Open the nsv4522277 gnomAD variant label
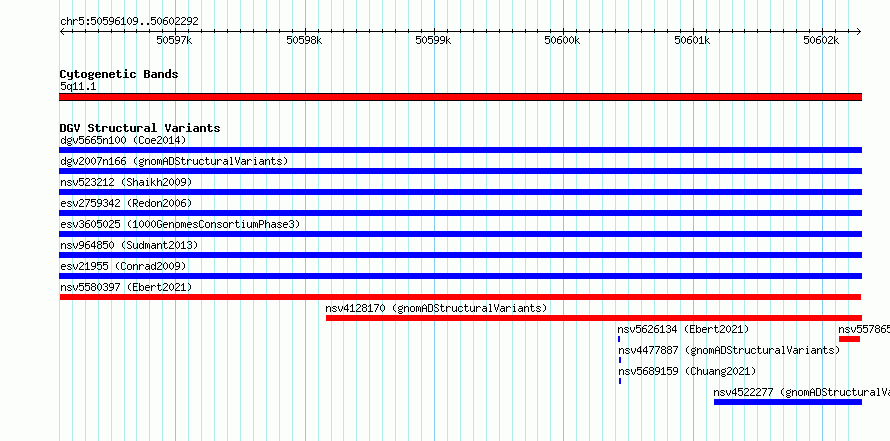 pos(801,392)
